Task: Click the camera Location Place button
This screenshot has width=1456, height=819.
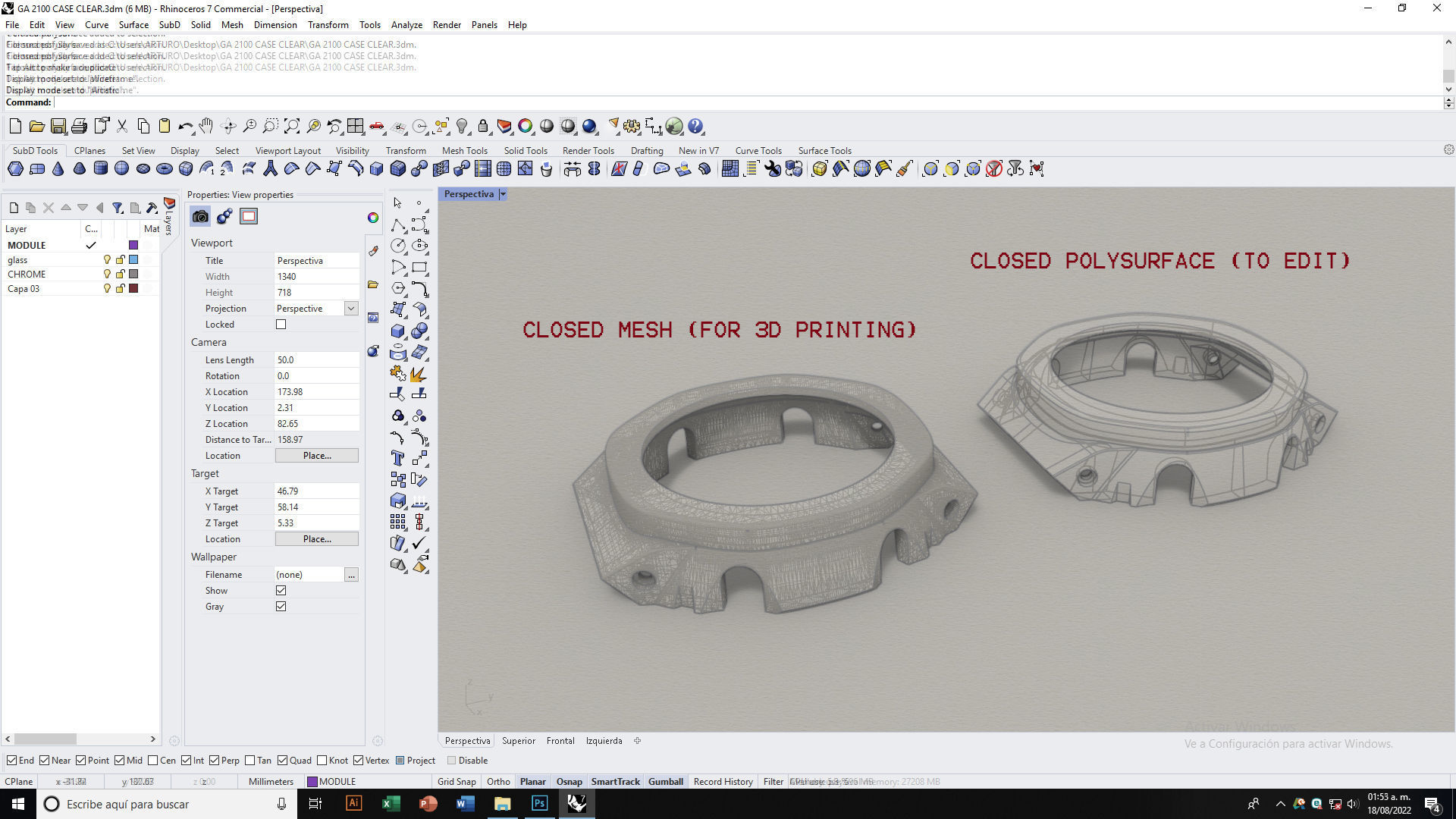Action: tap(317, 456)
